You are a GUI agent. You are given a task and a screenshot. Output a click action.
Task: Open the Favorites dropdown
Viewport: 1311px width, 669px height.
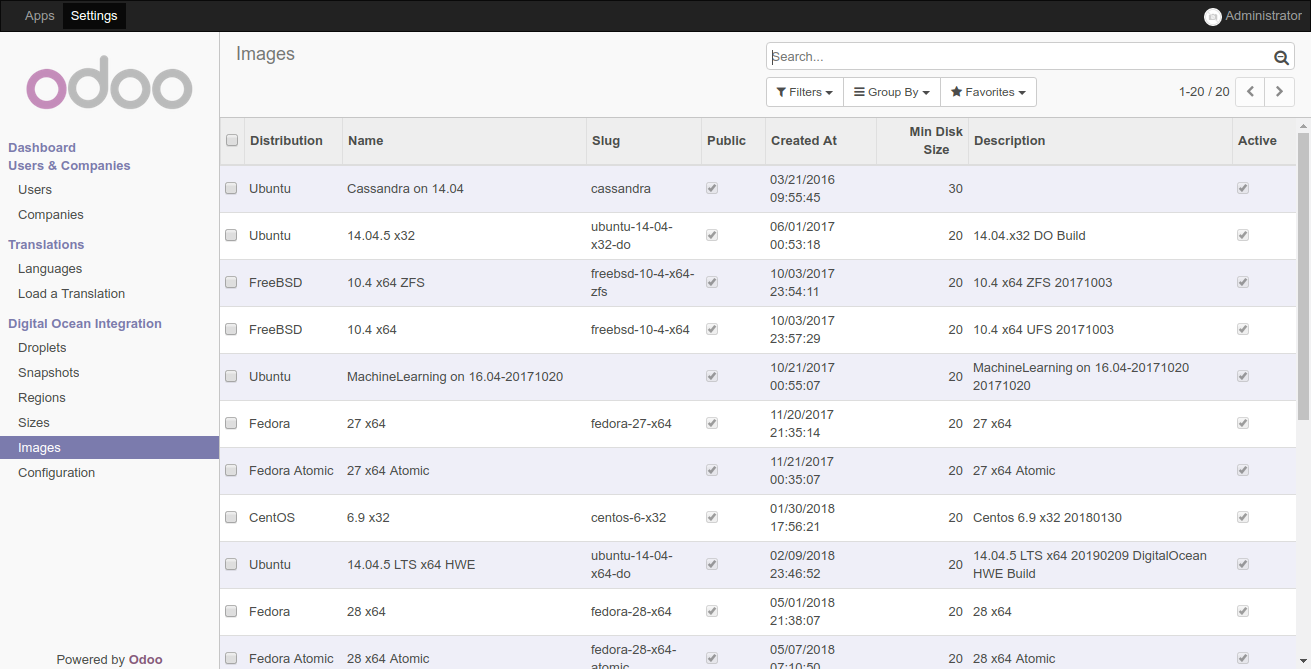point(988,92)
